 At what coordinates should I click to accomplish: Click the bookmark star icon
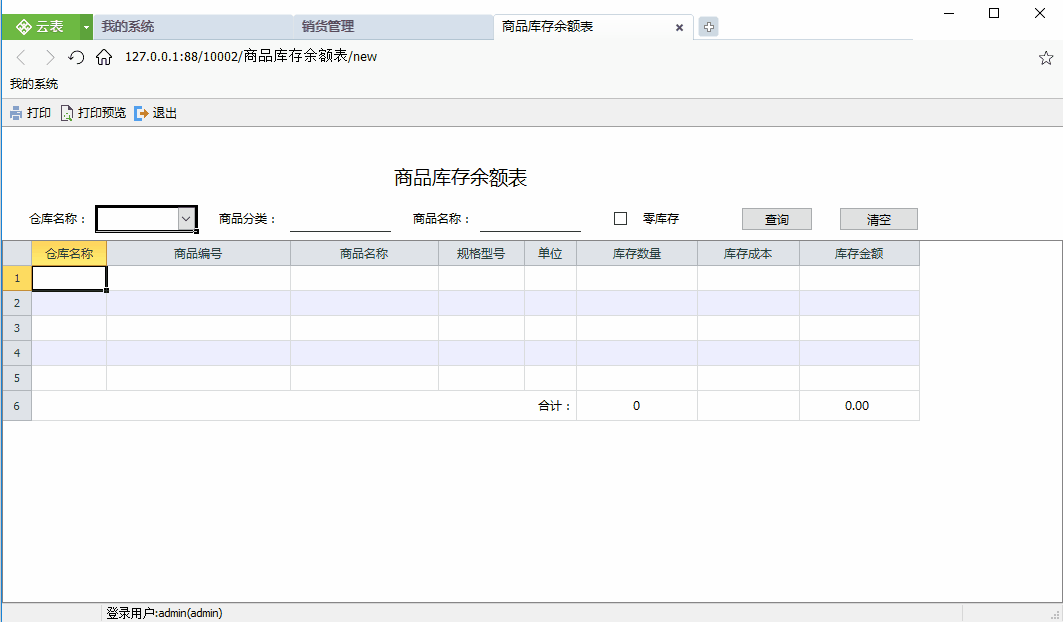1046,57
